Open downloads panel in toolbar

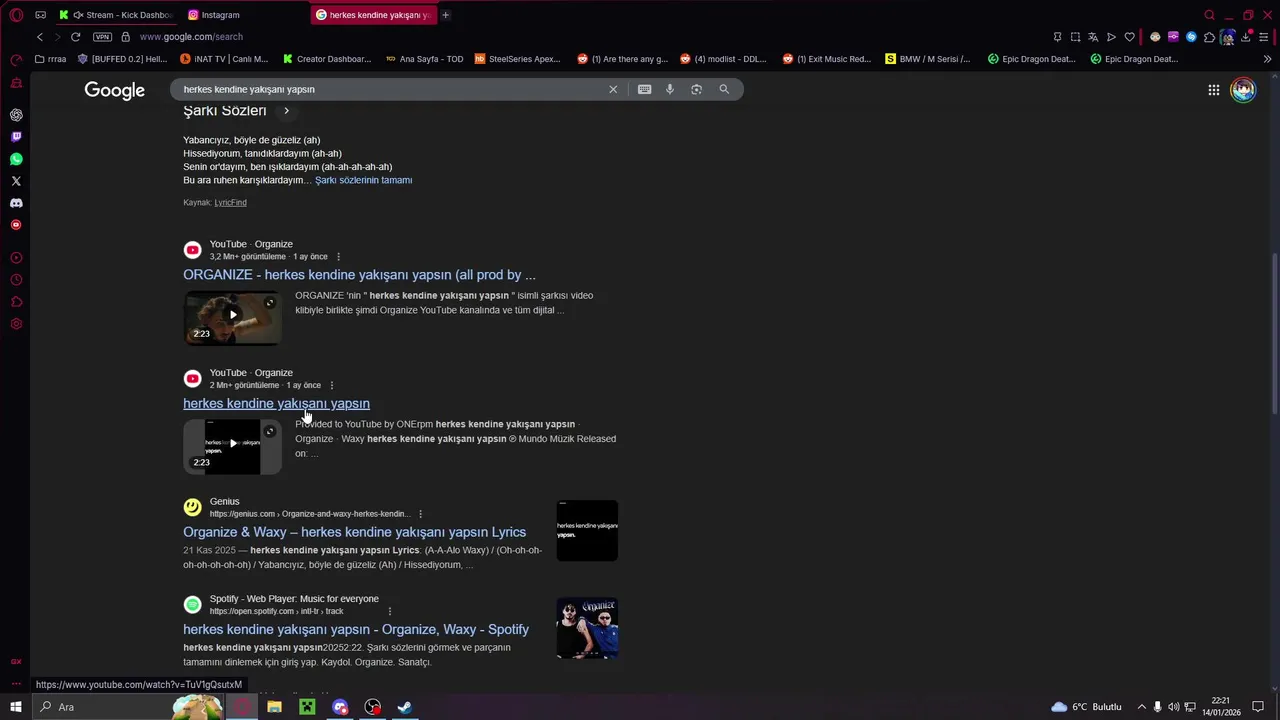(x=1246, y=37)
